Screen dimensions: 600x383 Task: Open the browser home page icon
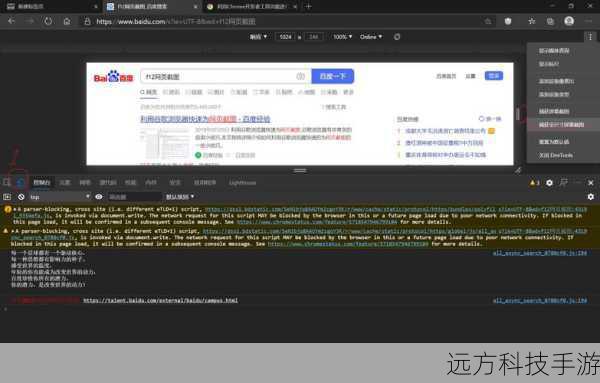click(67, 21)
